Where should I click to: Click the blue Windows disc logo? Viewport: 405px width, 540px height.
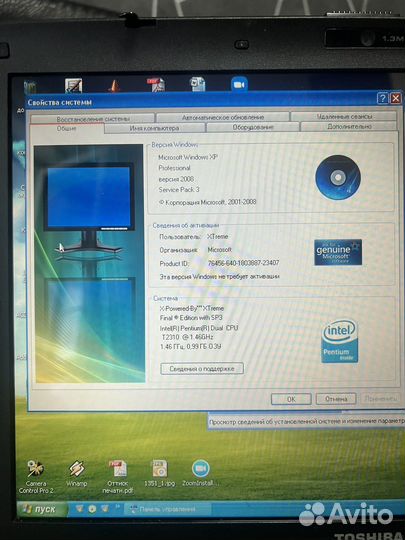click(338, 178)
